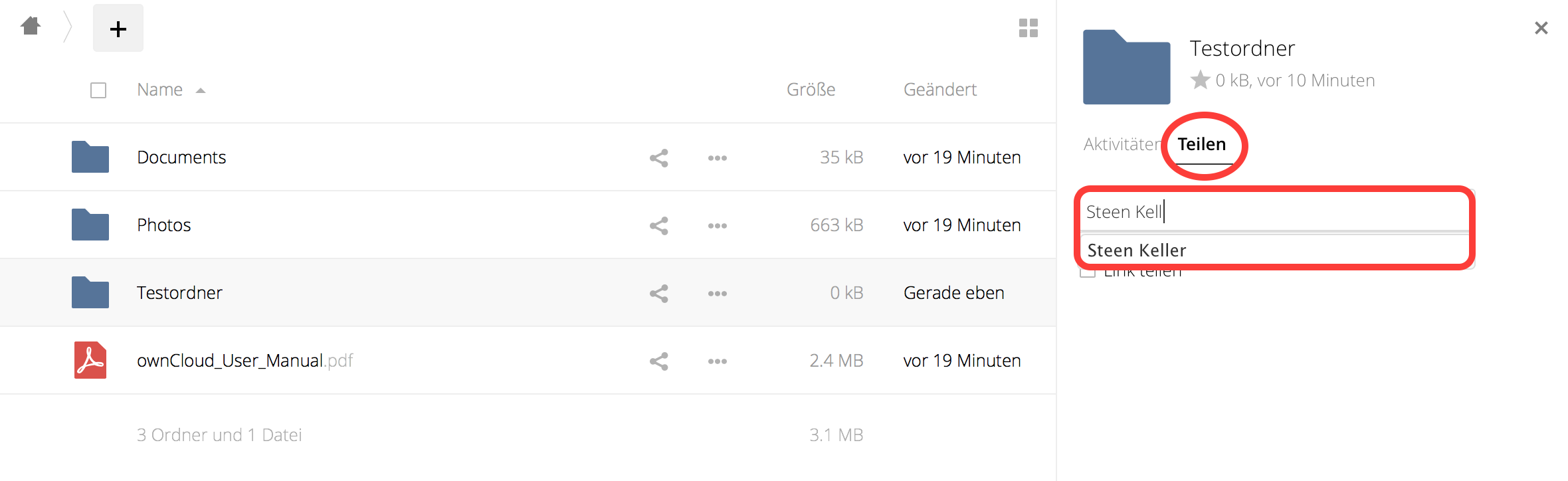Image resolution: width=1568 pixels, height=481 pixels.
Task: Select the Teilen tab
Action: click(1201, 144)
